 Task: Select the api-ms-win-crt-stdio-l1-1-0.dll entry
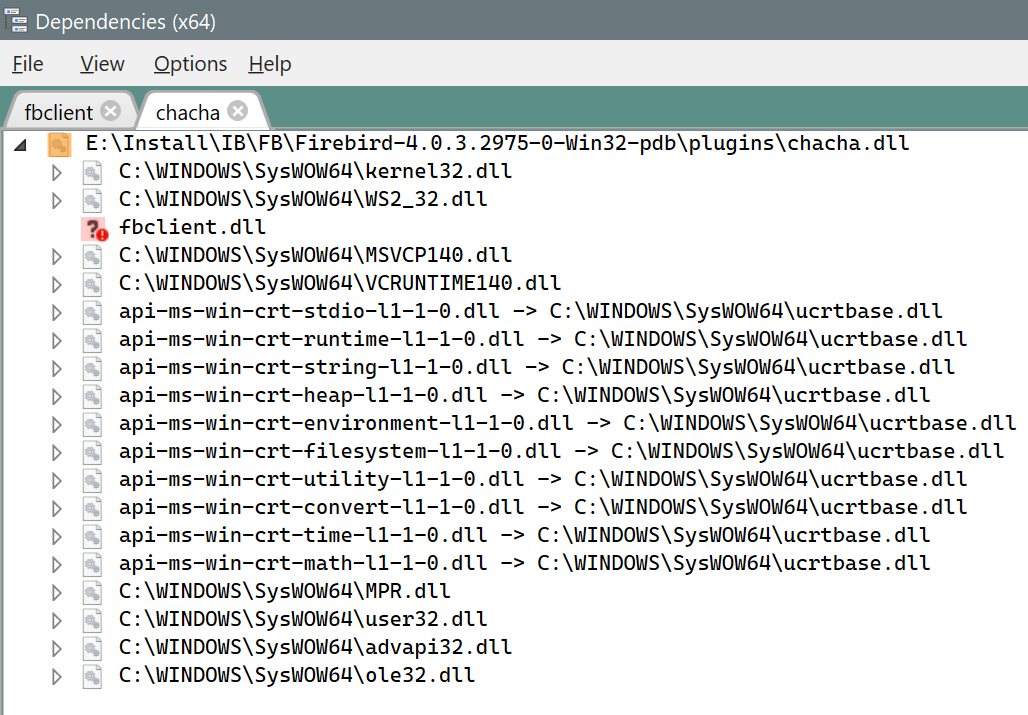pyautogui.click(x=530, y=312)
